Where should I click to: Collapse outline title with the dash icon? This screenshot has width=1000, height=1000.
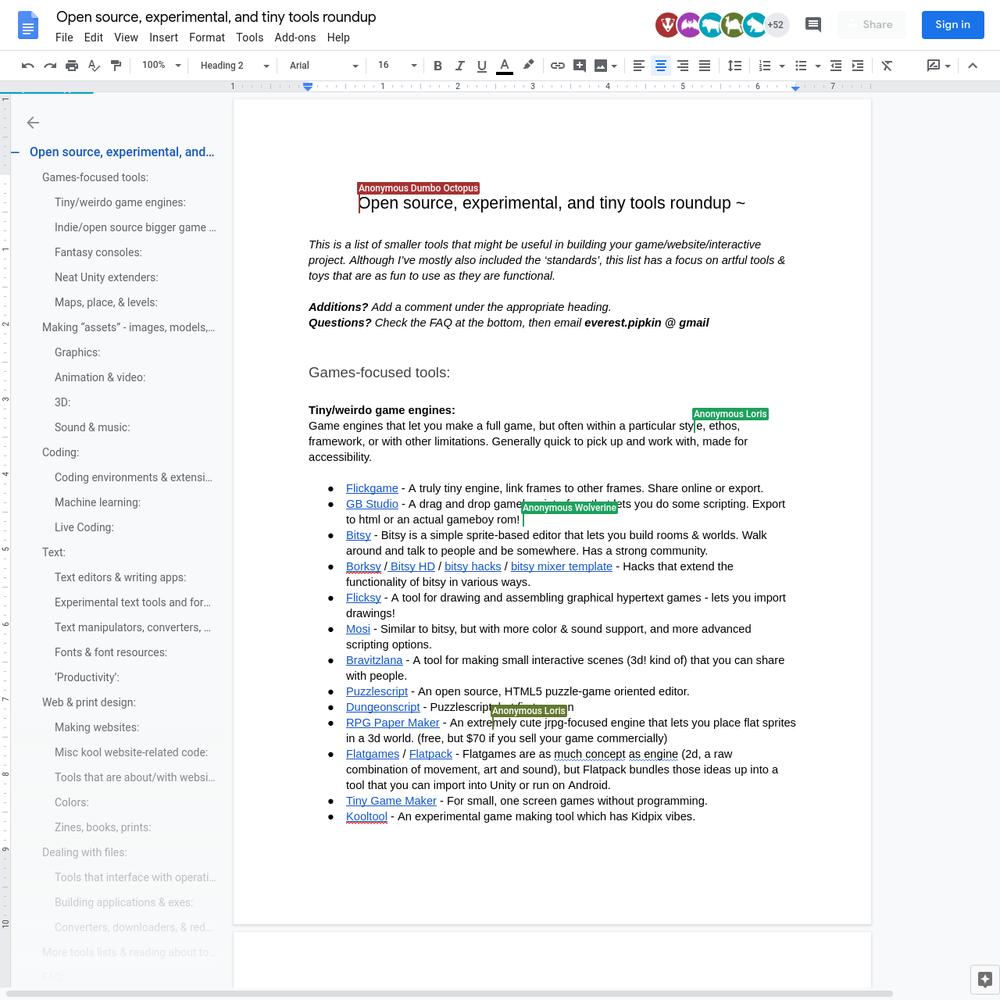coord(15,152)
